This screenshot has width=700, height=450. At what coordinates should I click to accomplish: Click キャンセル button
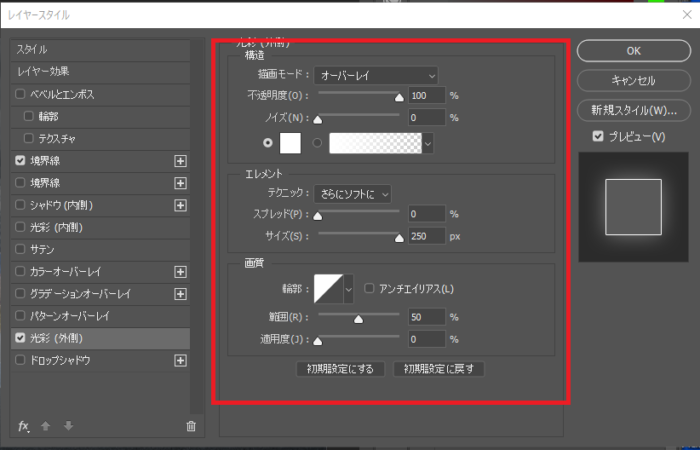point(634,81)
